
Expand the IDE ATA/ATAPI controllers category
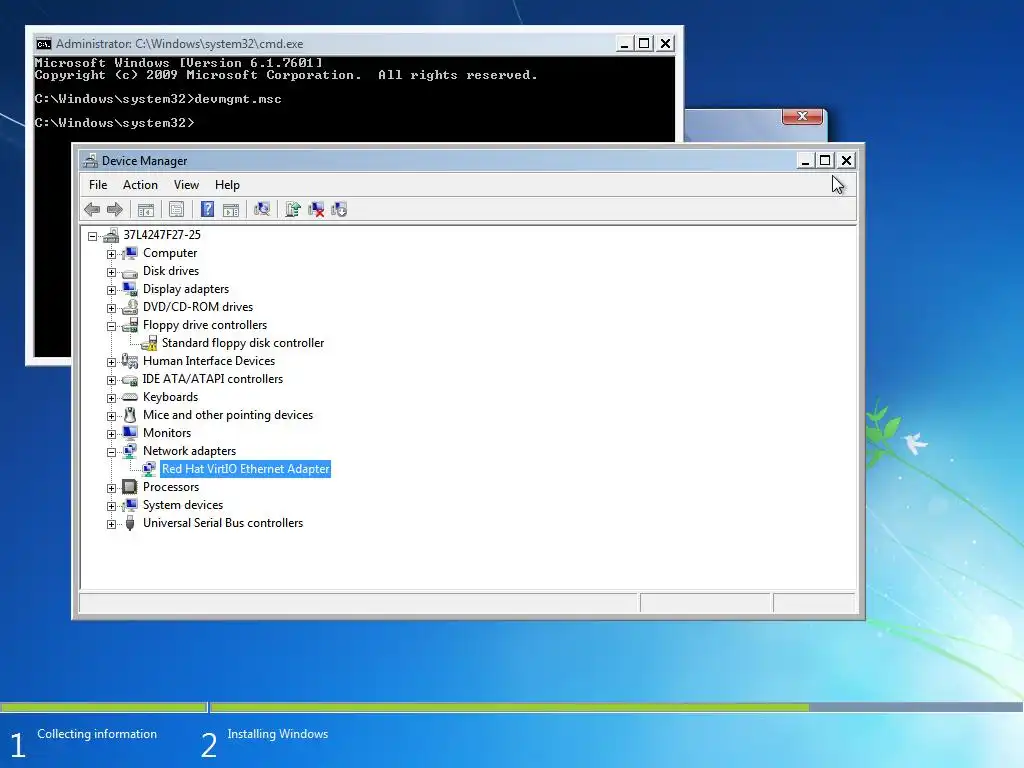tap(112, 380)
